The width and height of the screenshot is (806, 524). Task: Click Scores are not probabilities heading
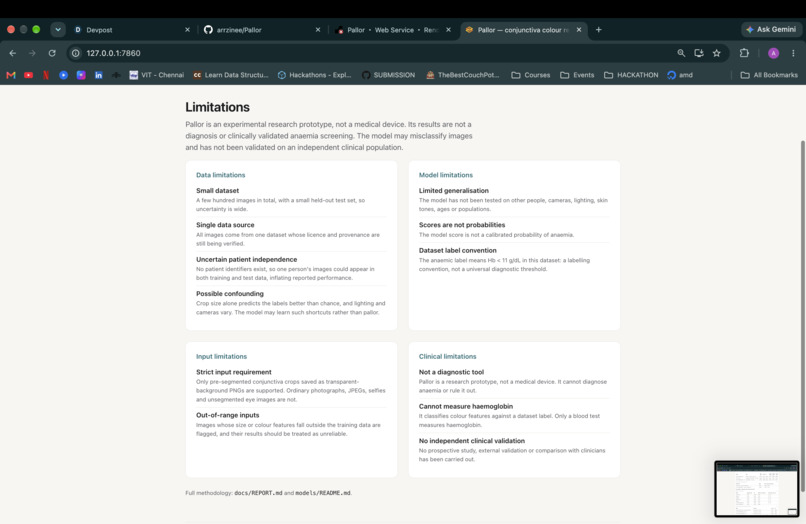point(462,225)
